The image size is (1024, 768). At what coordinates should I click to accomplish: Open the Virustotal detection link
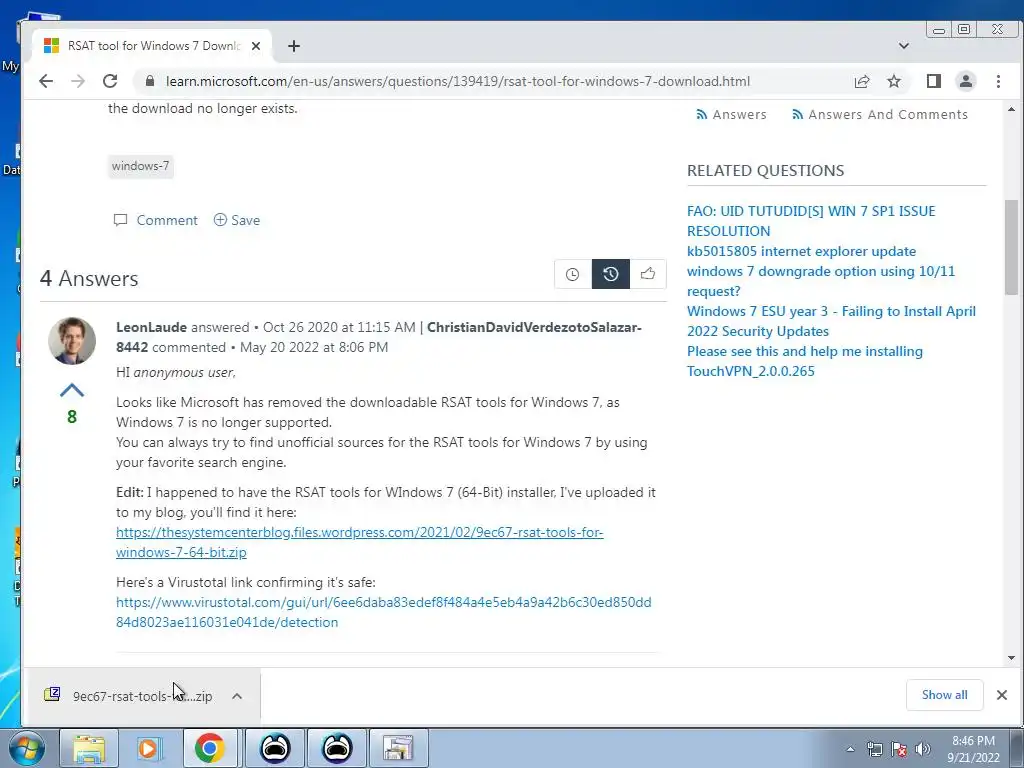coord(383,612)
